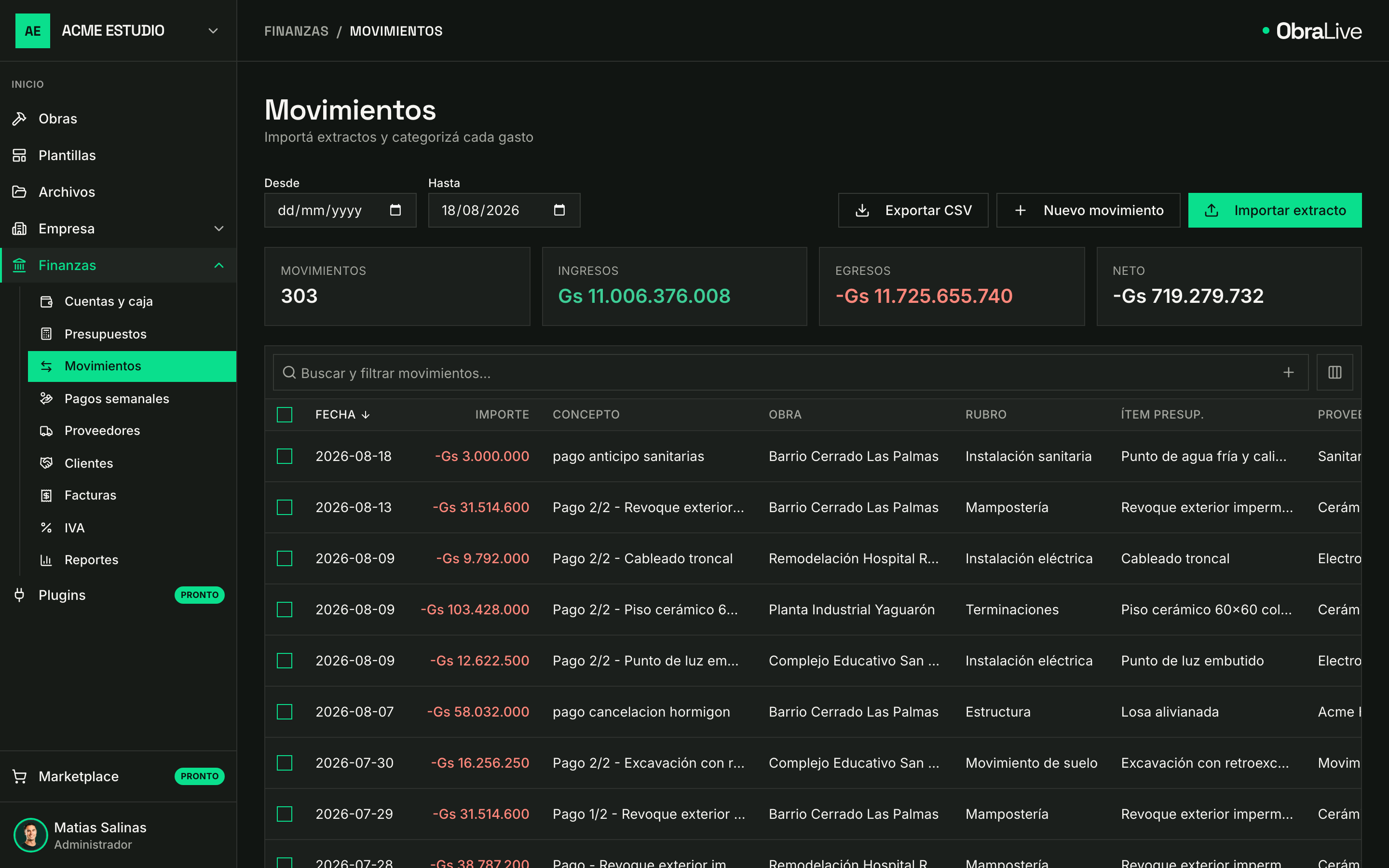Go to Pagos semanales

[x=132, y=398]
